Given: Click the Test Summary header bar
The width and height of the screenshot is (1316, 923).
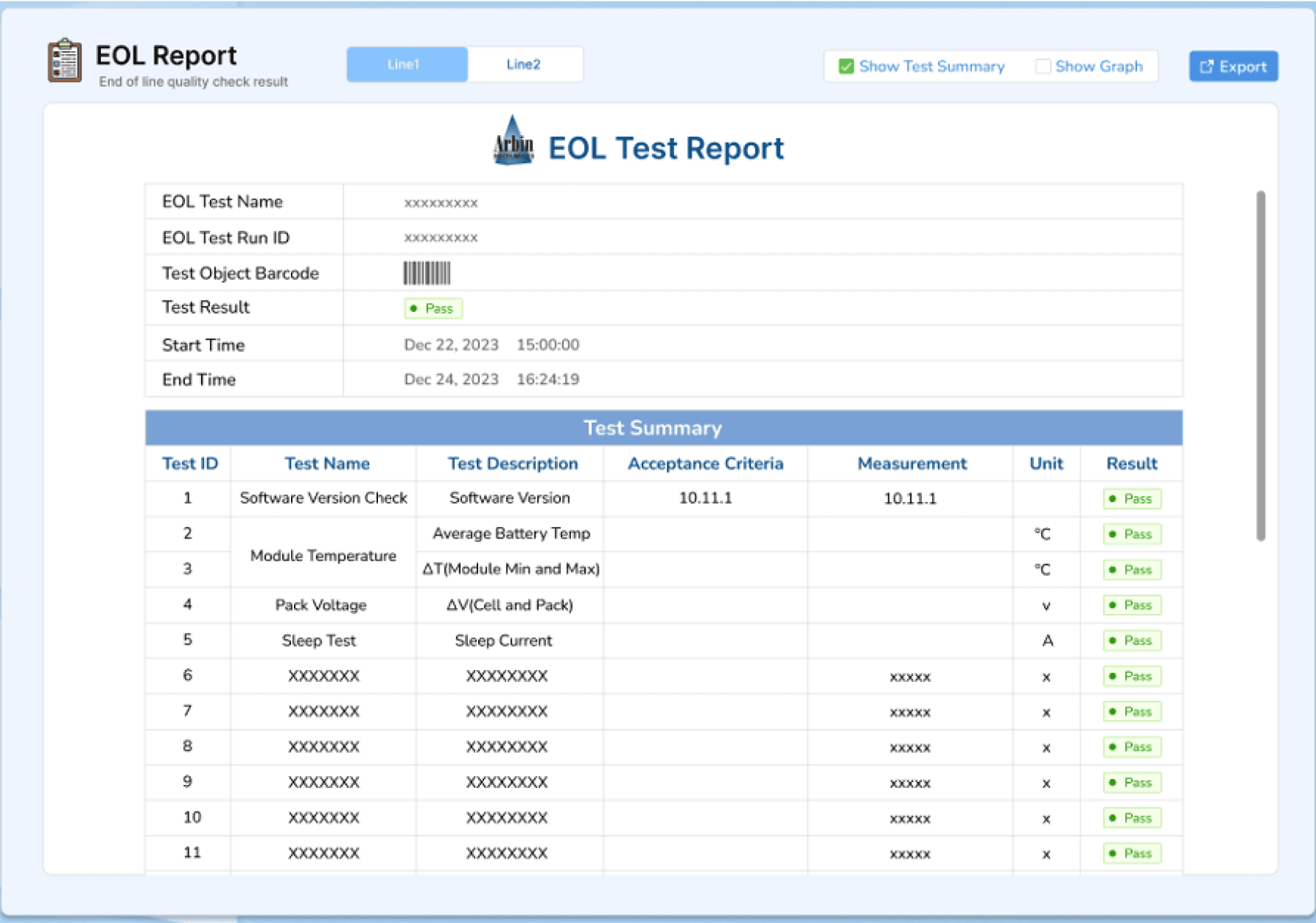Looking at the screenshot, I should (x=664, y=428).
